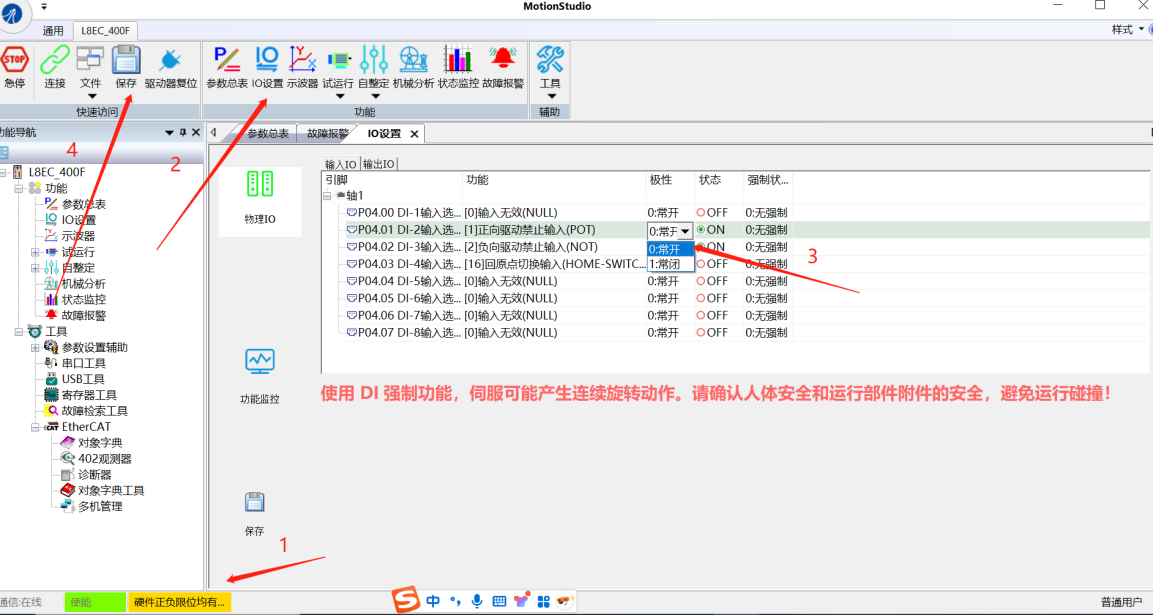Choose 1:常闭 in polarity dropdown list
This screenshot has width=1153, height=615.
670,263
